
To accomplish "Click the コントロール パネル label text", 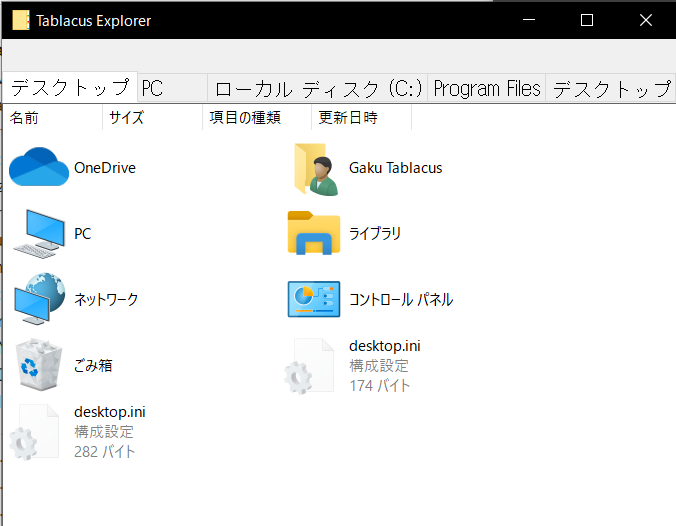I will (401, 299).
